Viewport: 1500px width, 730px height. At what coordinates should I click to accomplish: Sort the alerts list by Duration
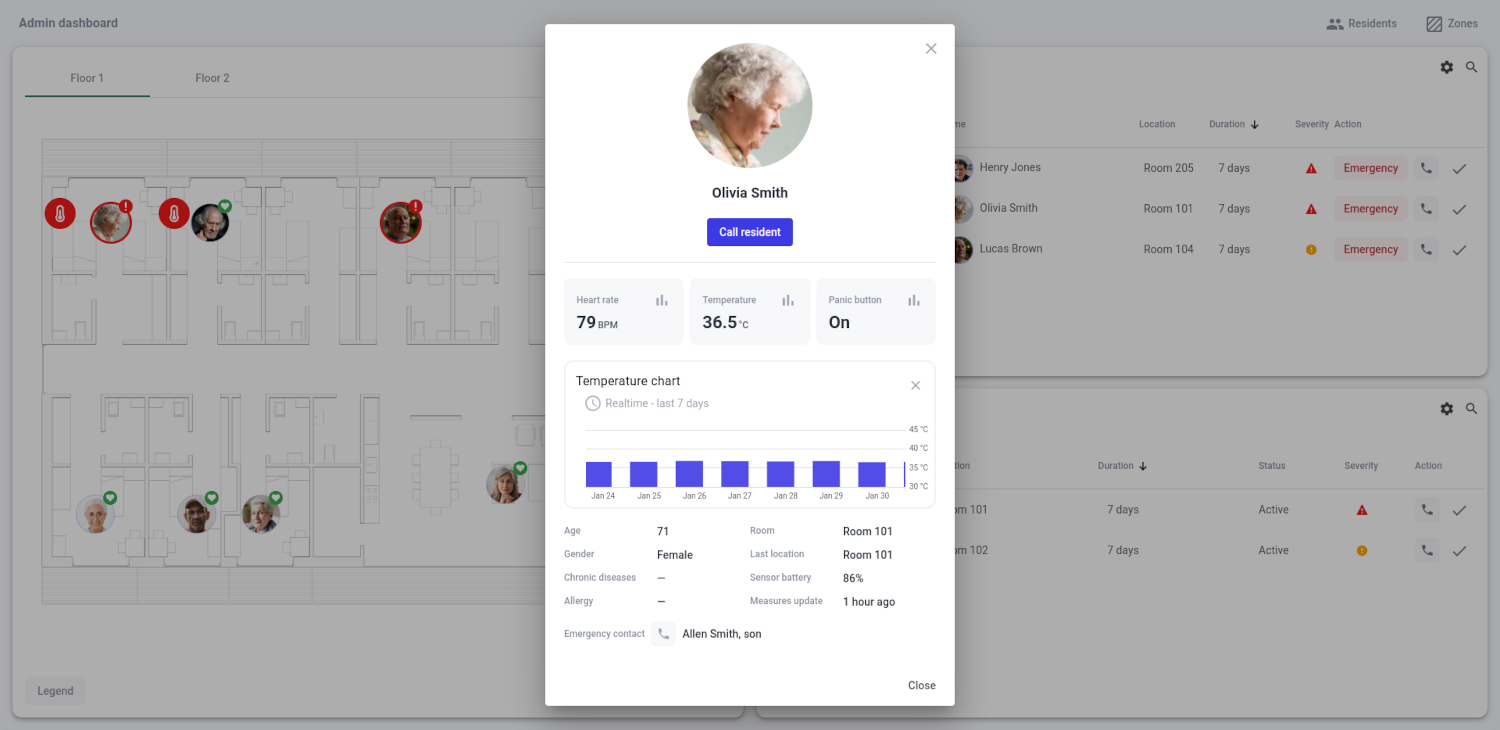1233,123
